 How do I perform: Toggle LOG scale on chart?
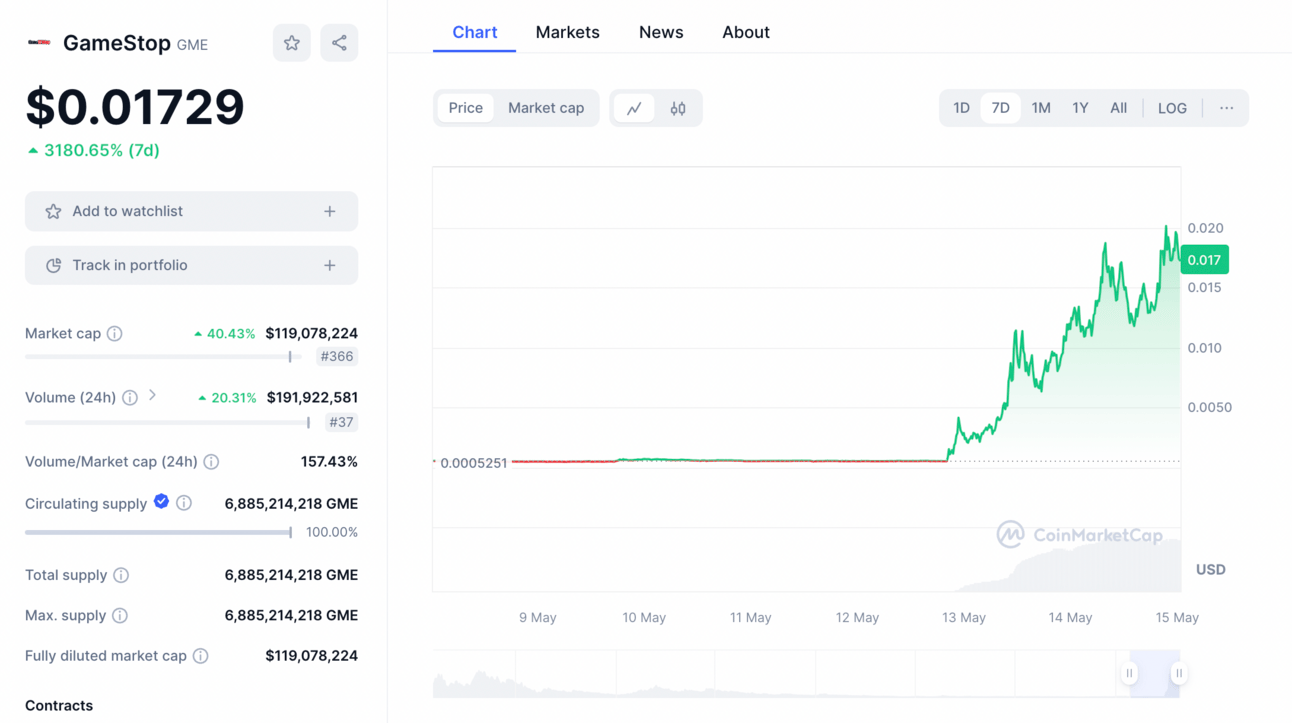pyautogui.click(x=1172, y=108)
